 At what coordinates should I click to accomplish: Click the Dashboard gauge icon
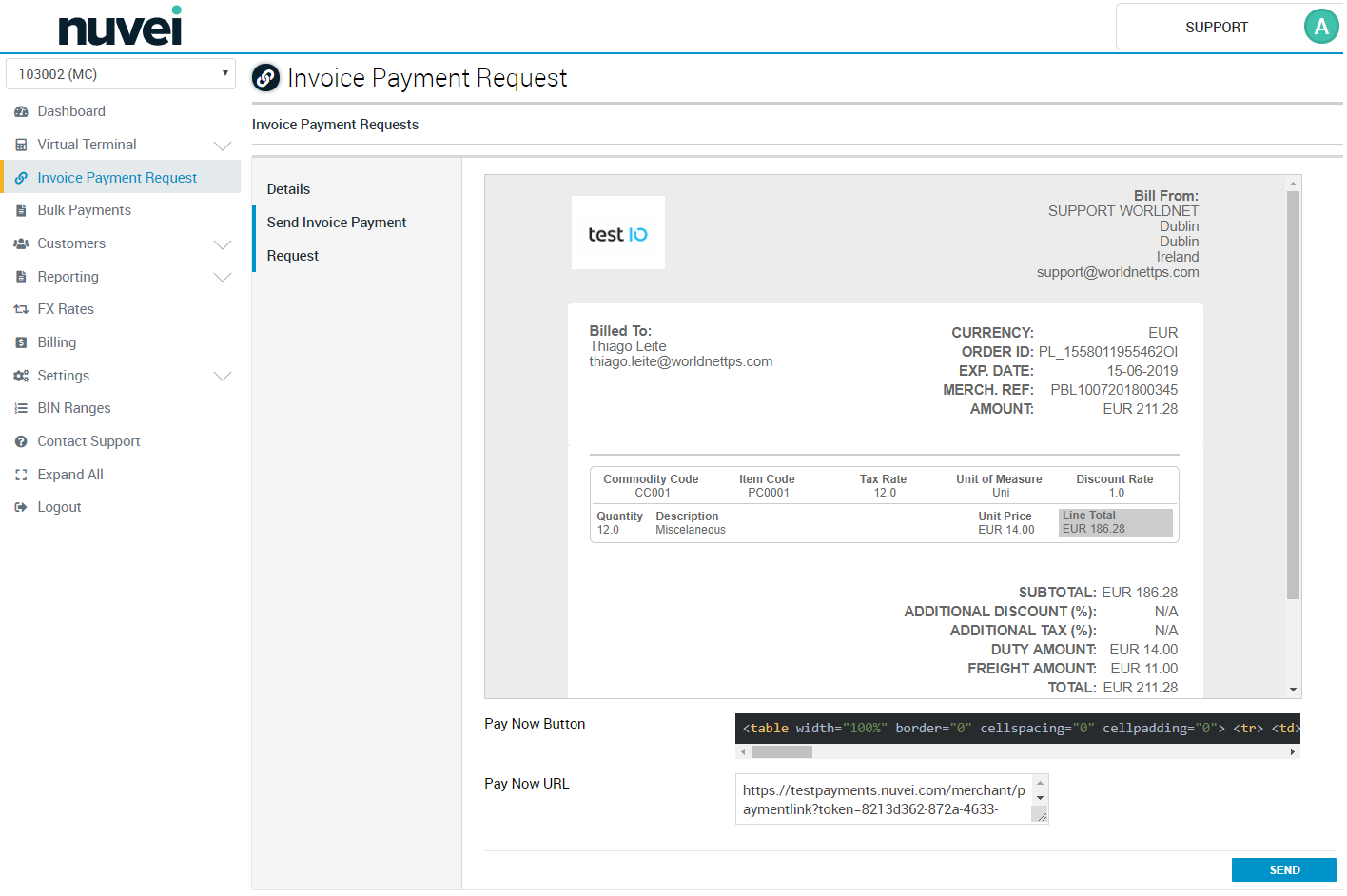coord(21,112)
